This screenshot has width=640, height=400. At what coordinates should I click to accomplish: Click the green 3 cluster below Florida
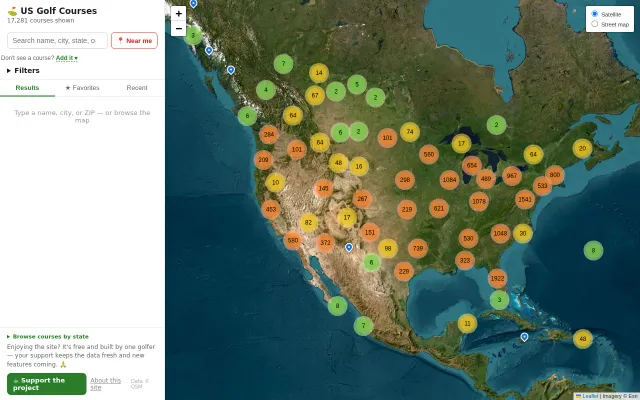tap(499, 300)
